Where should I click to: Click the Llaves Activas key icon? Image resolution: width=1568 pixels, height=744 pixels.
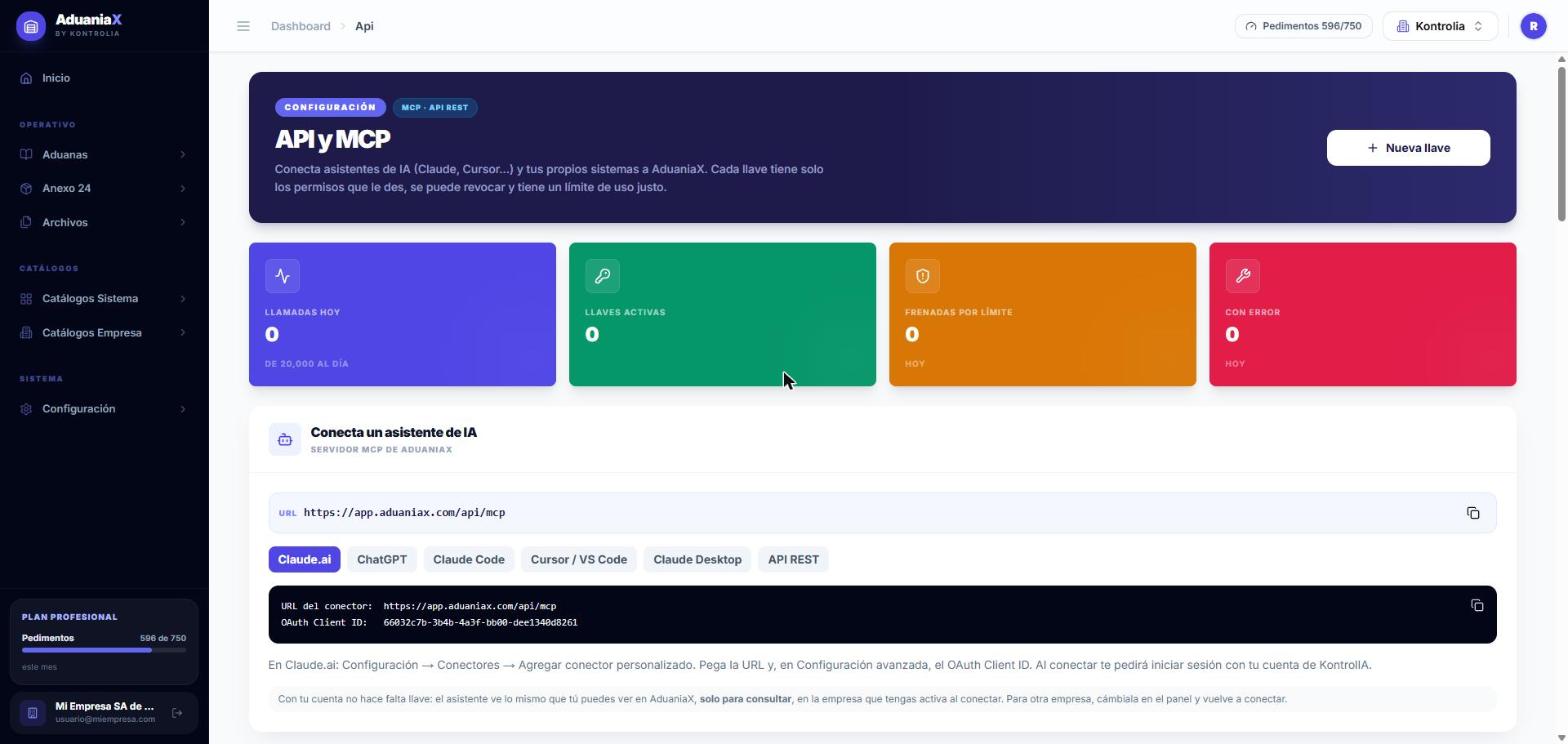click(603, 276)
